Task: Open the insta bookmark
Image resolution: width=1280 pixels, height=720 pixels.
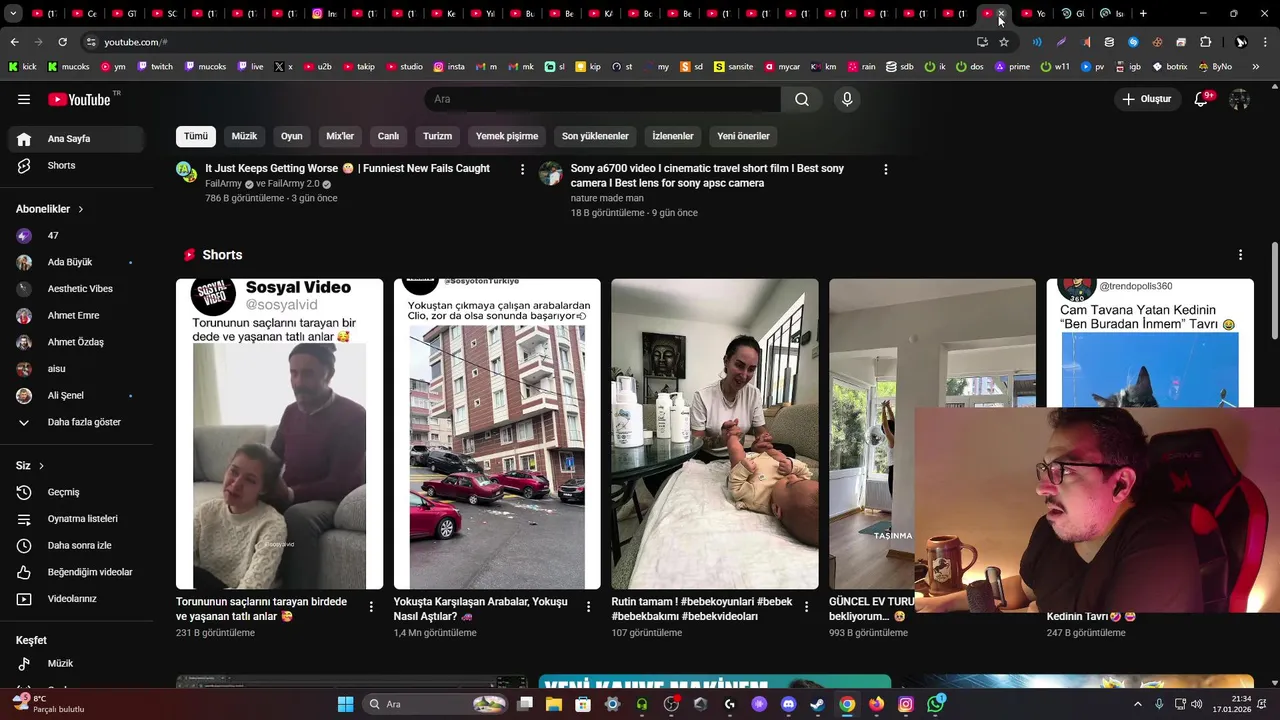Action: [x=449, y=67]
